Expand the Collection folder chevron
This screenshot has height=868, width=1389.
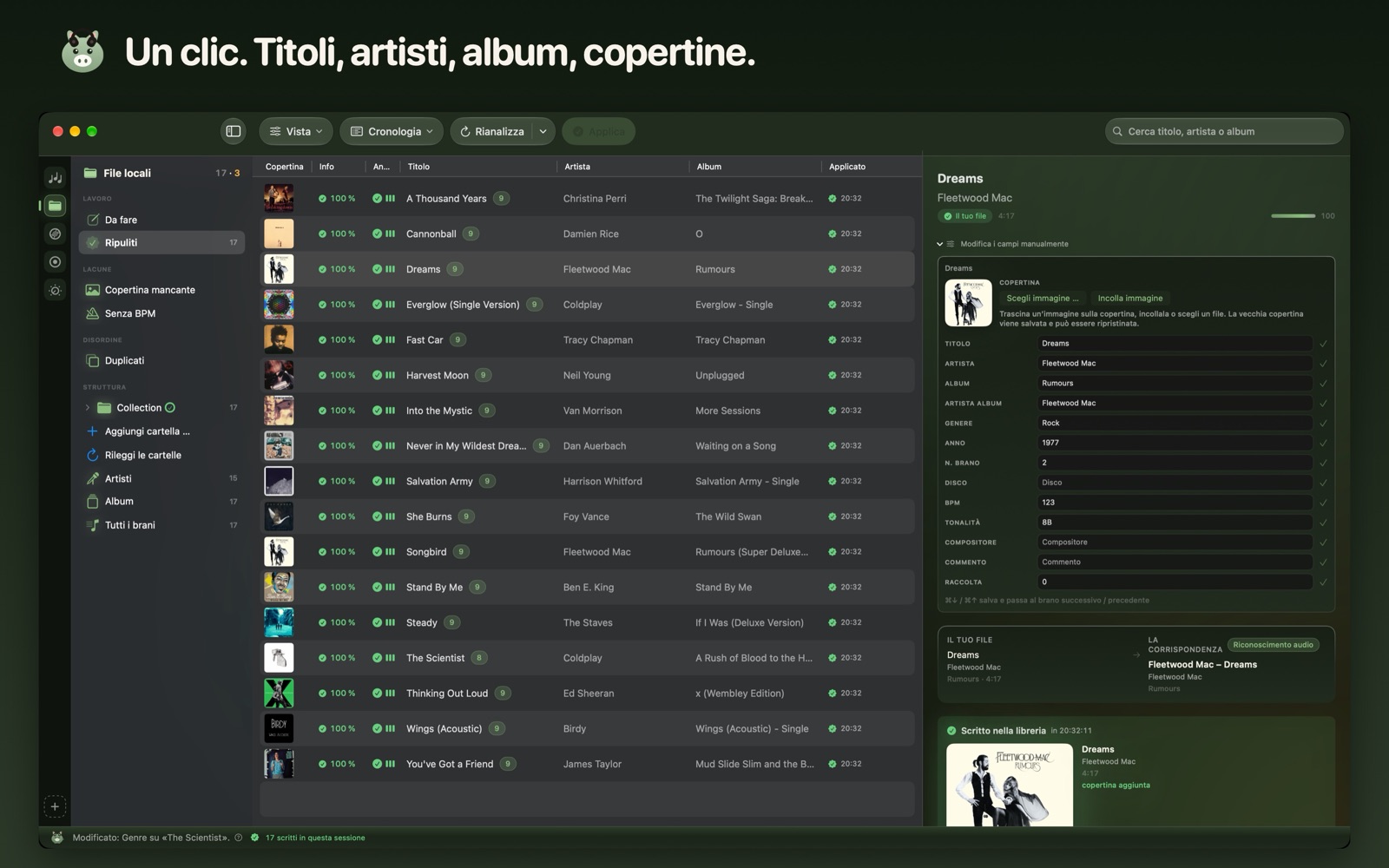click(x=87, y=408)
